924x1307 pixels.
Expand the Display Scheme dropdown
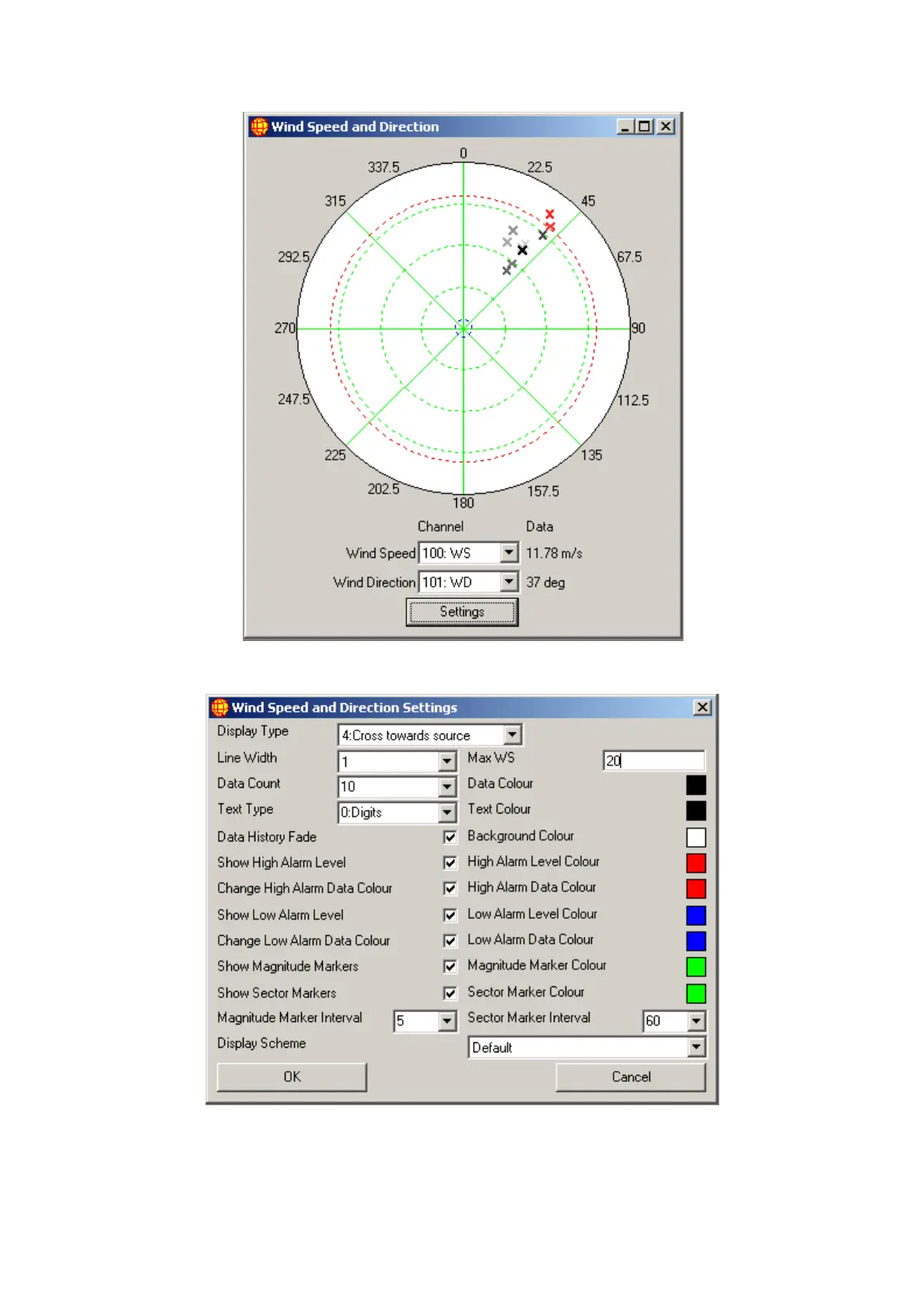(x=696, y=1047)
